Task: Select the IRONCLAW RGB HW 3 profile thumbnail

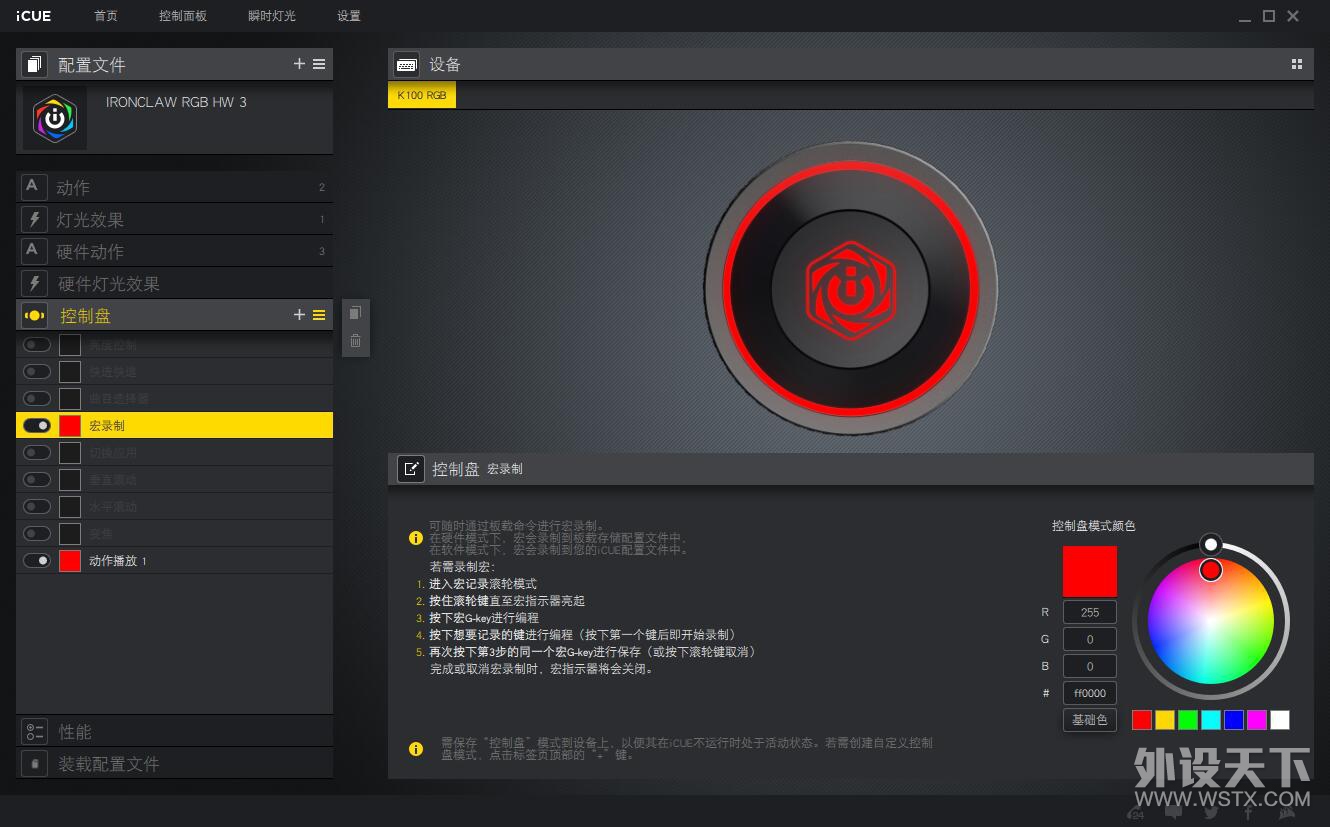Action: click(x=55, y=118)
